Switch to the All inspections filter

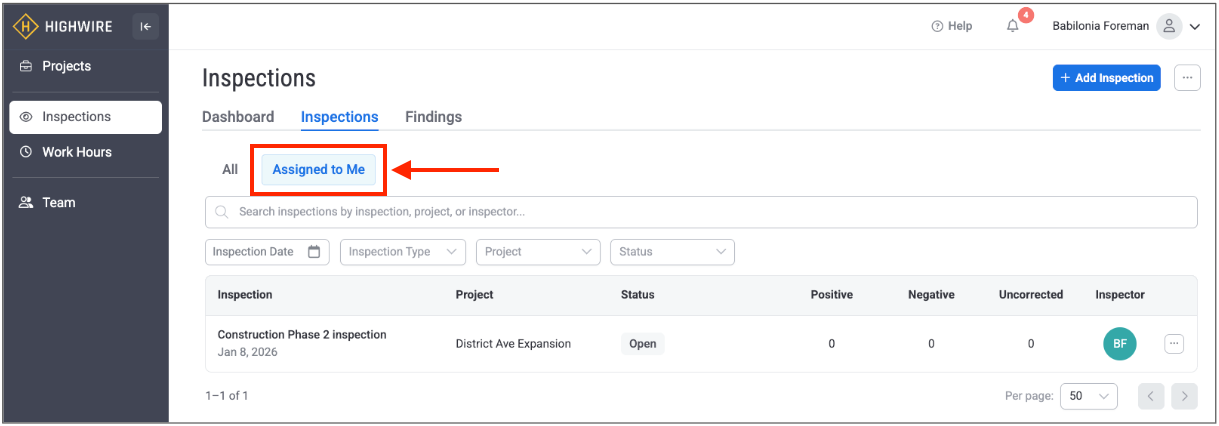[230, 170]
